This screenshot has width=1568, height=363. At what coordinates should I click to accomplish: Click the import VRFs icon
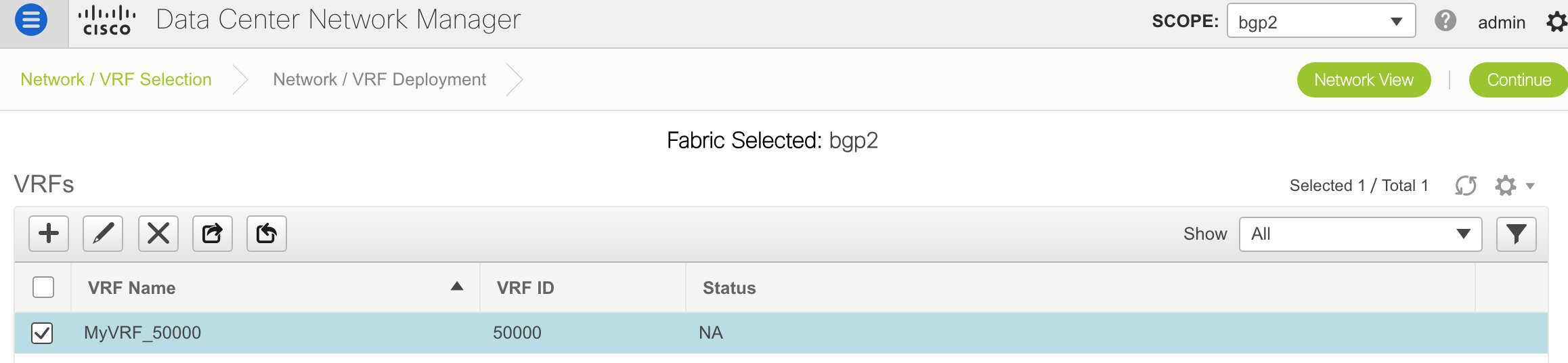tap(267, 234)
